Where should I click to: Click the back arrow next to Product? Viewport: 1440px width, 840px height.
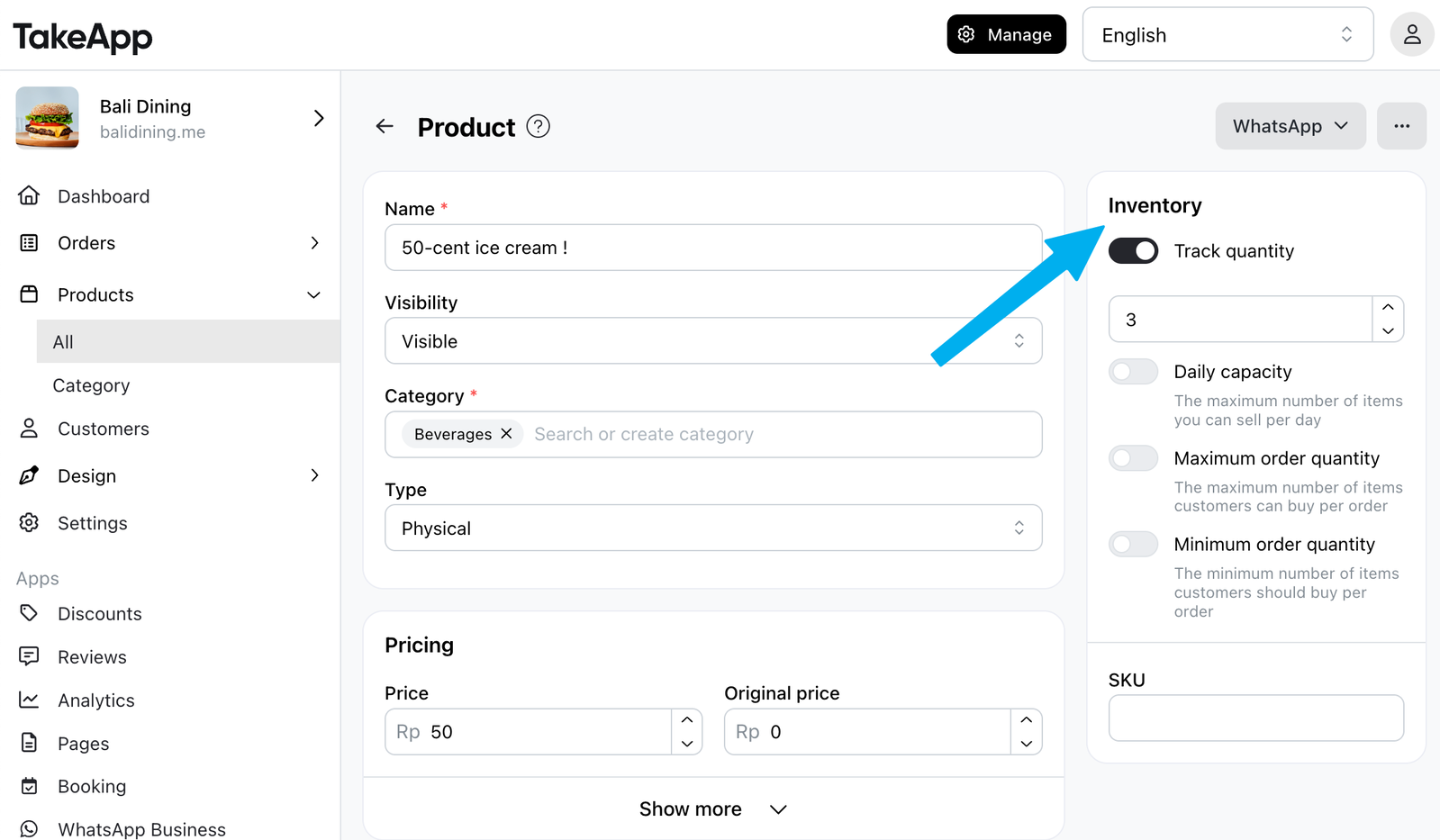385,127
